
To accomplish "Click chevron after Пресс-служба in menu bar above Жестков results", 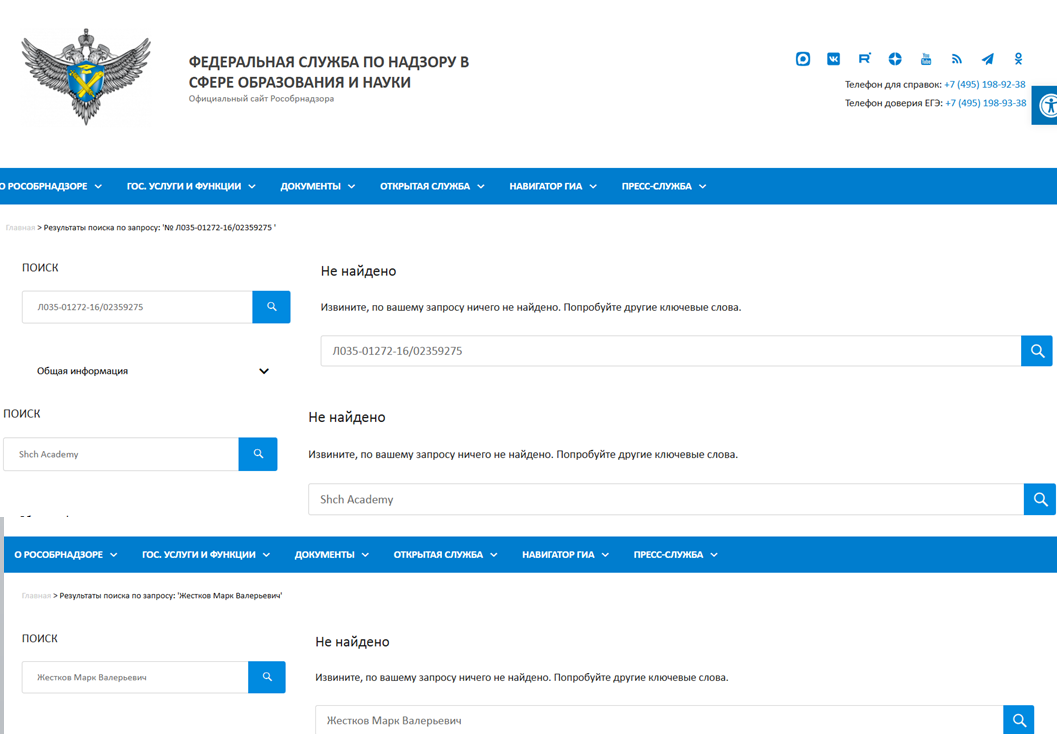I will 714,555.
